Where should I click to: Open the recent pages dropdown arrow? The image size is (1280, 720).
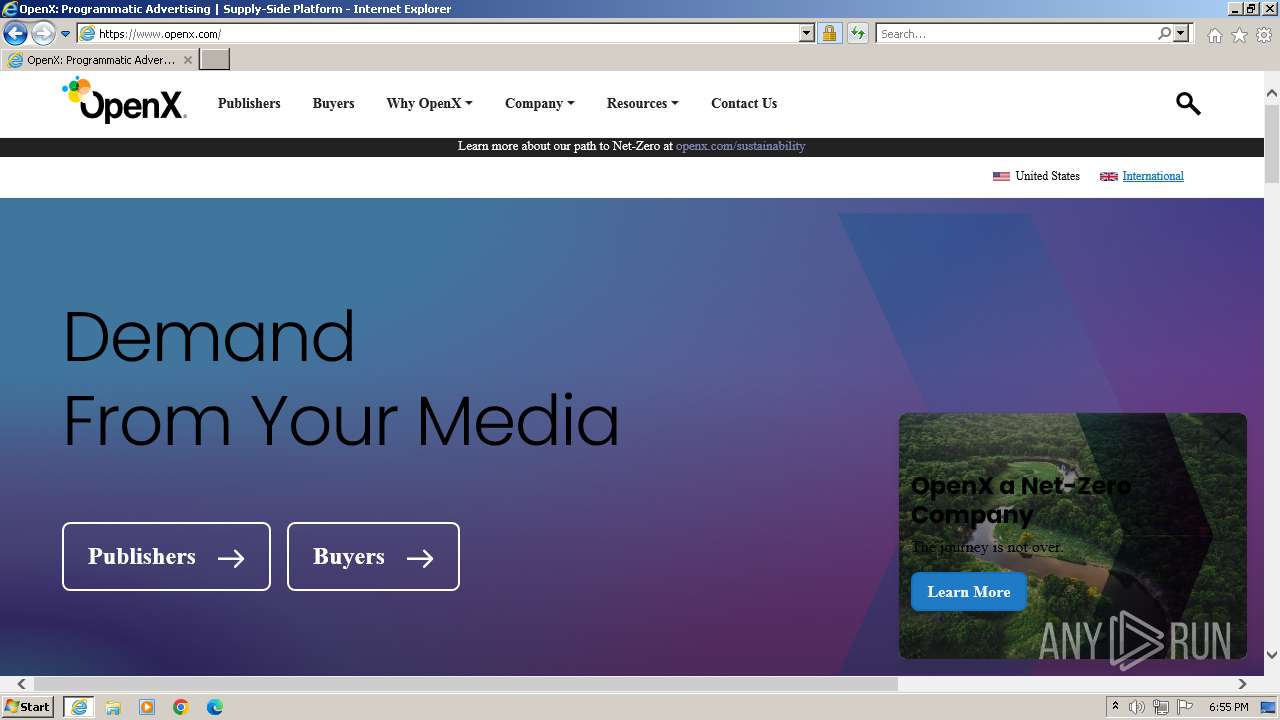pyautogui.click(x=66, y=34)
